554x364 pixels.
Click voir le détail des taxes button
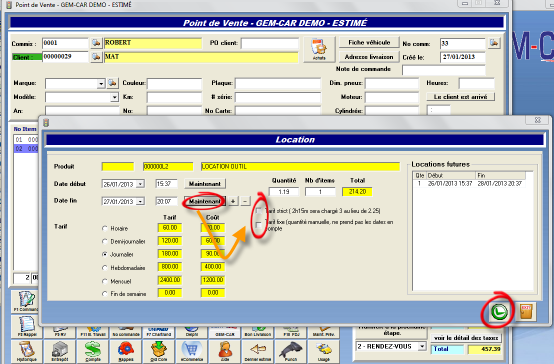tap(466, 338)
